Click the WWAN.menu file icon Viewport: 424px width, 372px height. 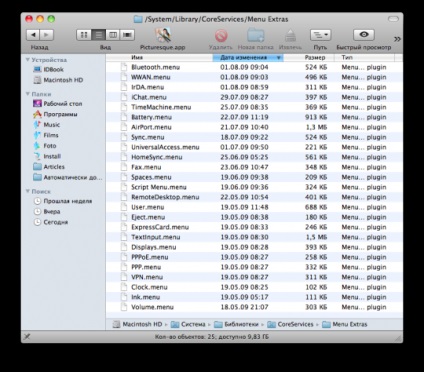(124, 77)
